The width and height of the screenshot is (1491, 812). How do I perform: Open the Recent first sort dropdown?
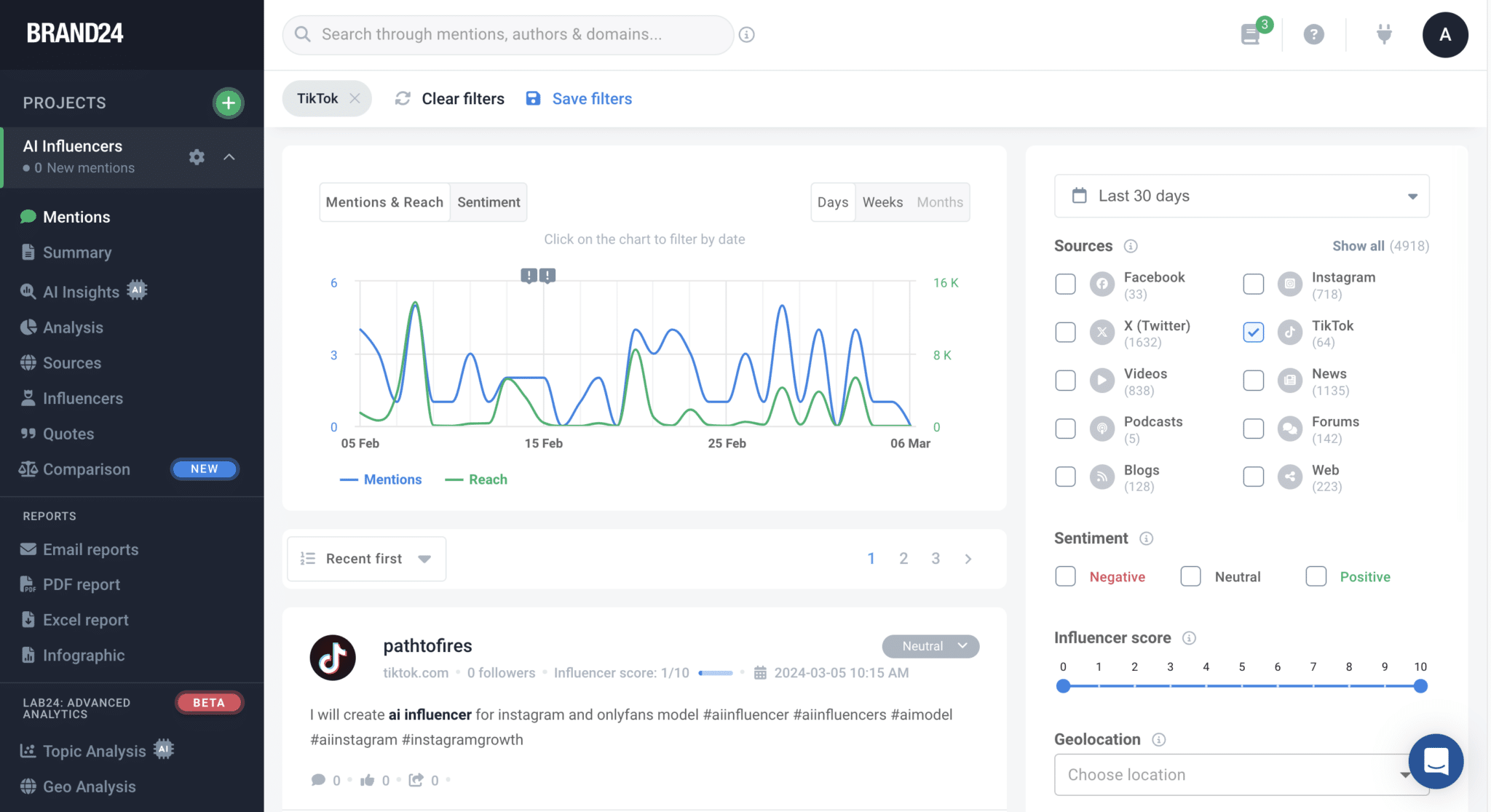366,559
